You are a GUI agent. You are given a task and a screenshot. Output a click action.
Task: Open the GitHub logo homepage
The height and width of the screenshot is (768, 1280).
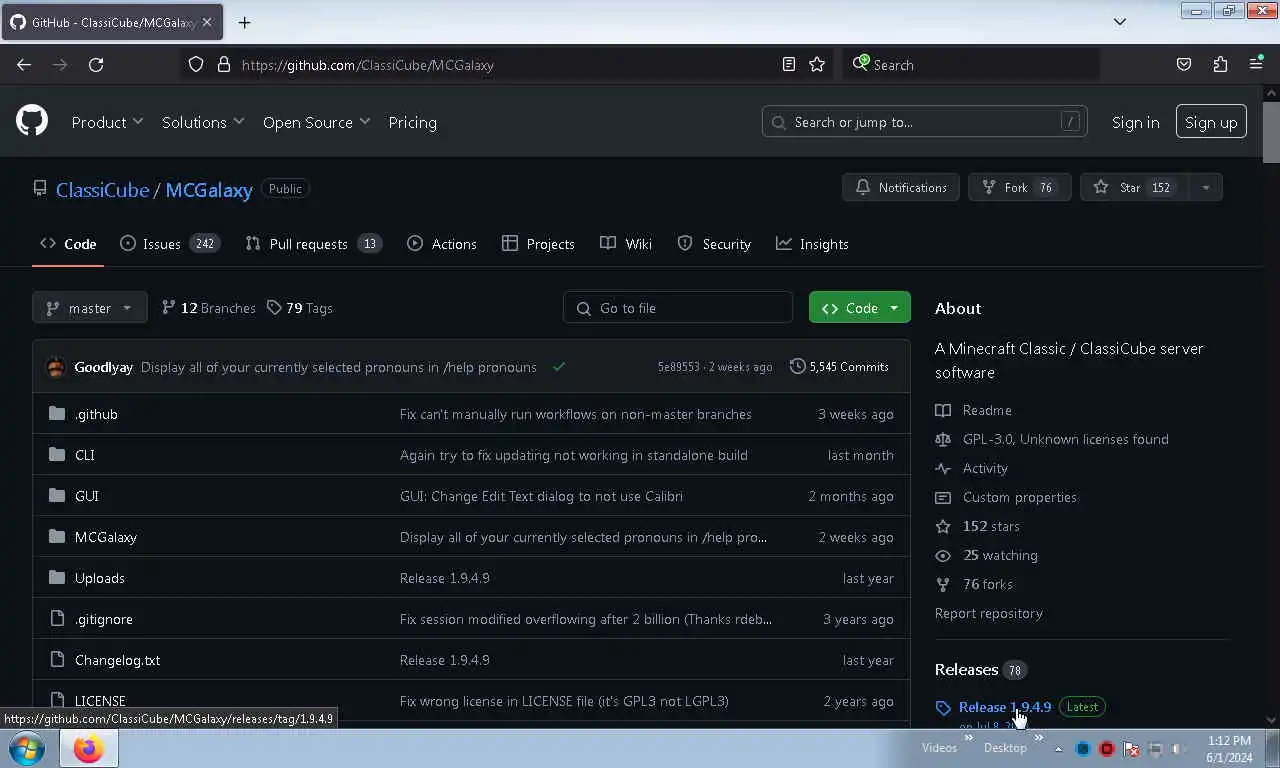32,121
